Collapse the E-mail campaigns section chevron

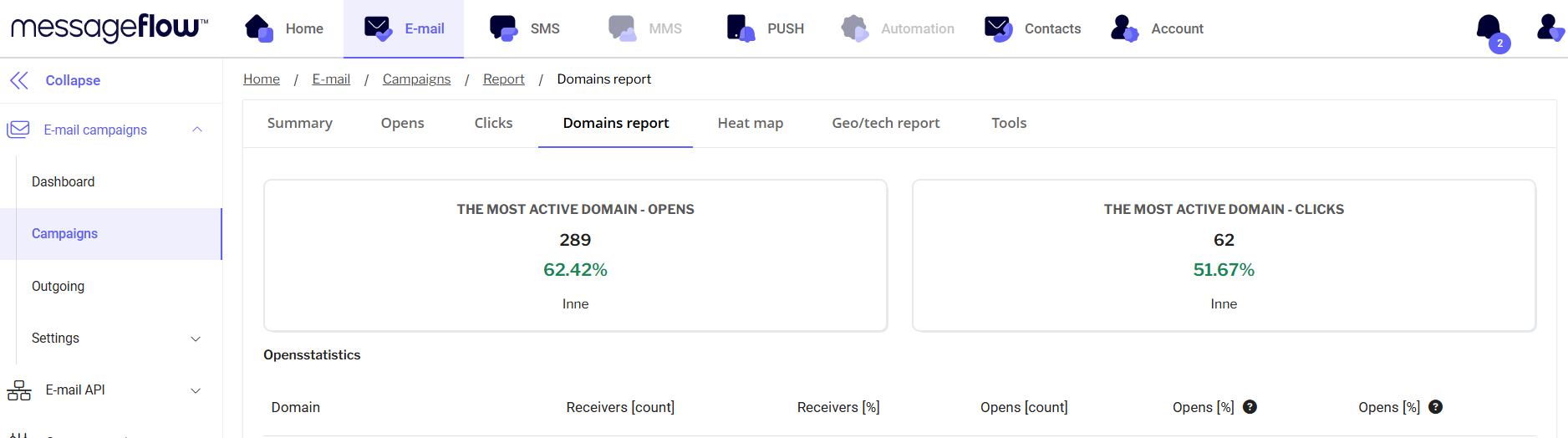tap(197, 130)
